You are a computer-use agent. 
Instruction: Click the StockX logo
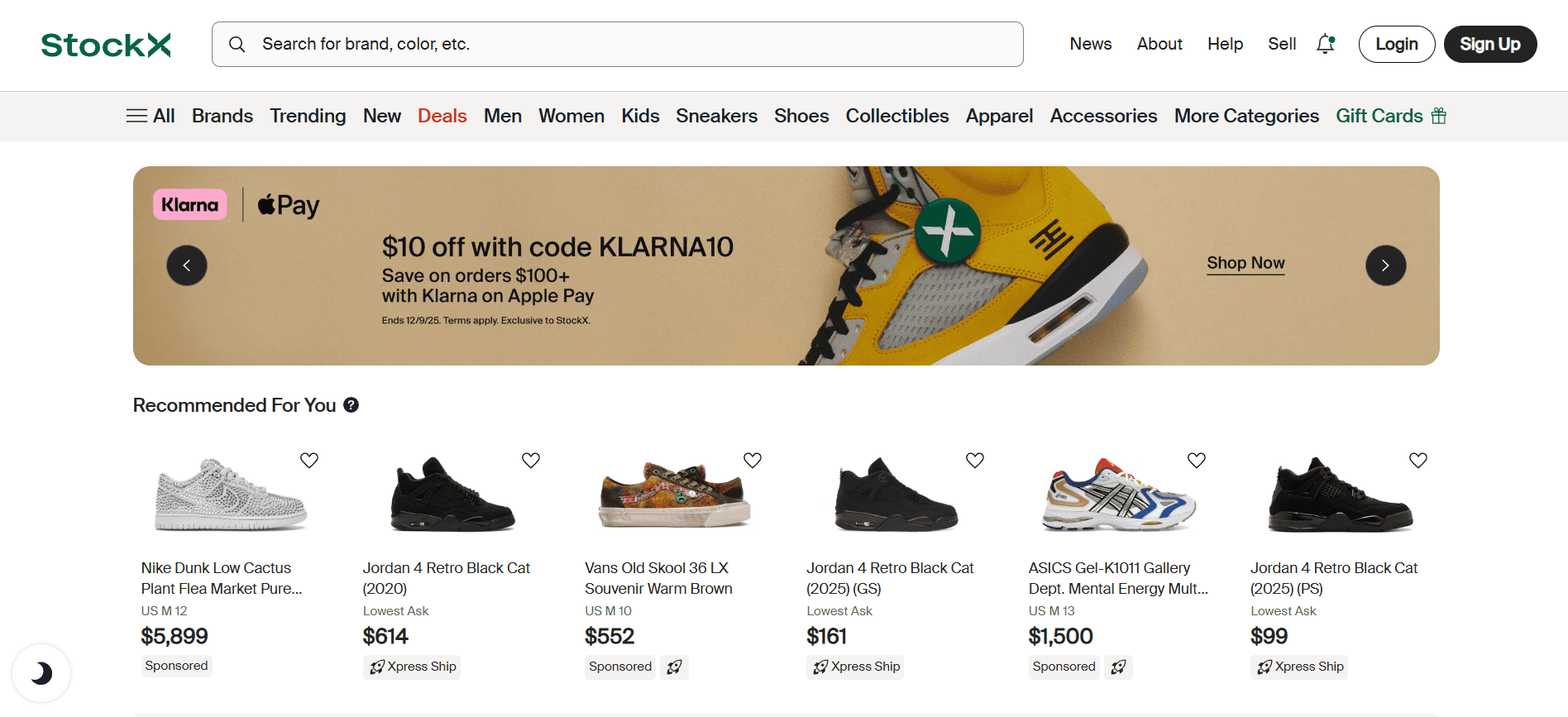coord(105,45)
